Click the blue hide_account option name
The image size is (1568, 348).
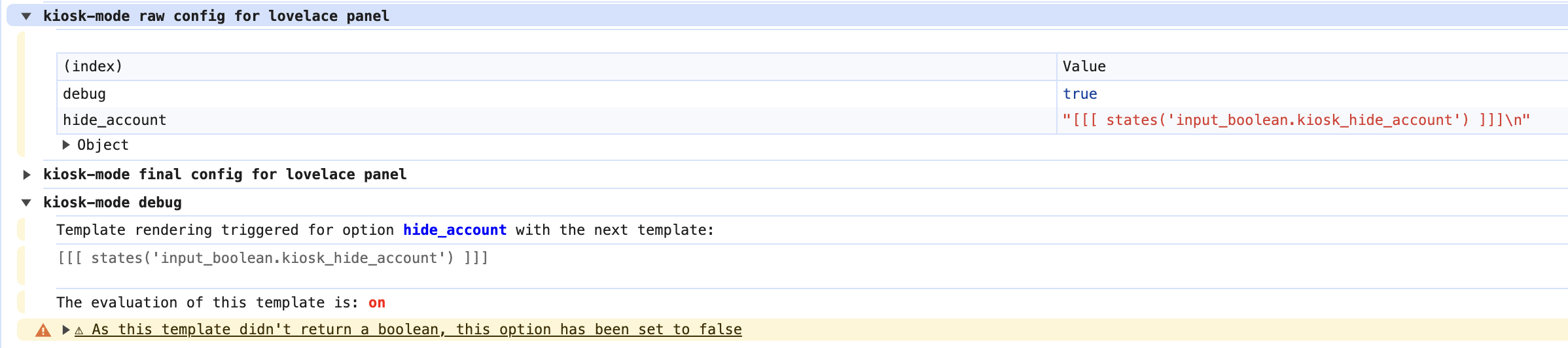tap(455, 230)
